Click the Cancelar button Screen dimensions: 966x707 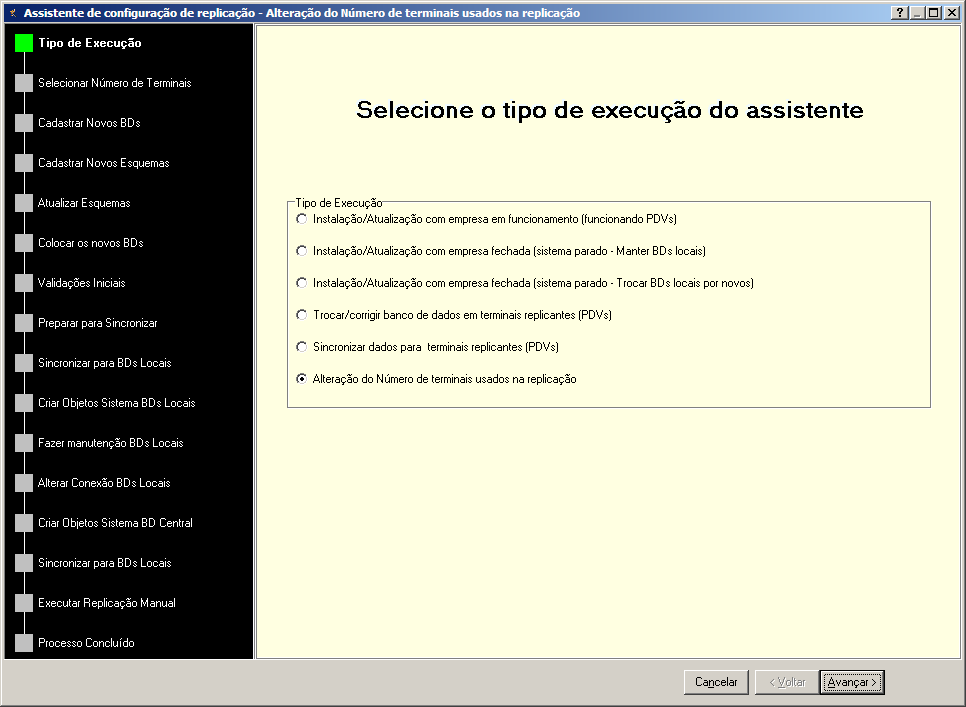(716, 682)
